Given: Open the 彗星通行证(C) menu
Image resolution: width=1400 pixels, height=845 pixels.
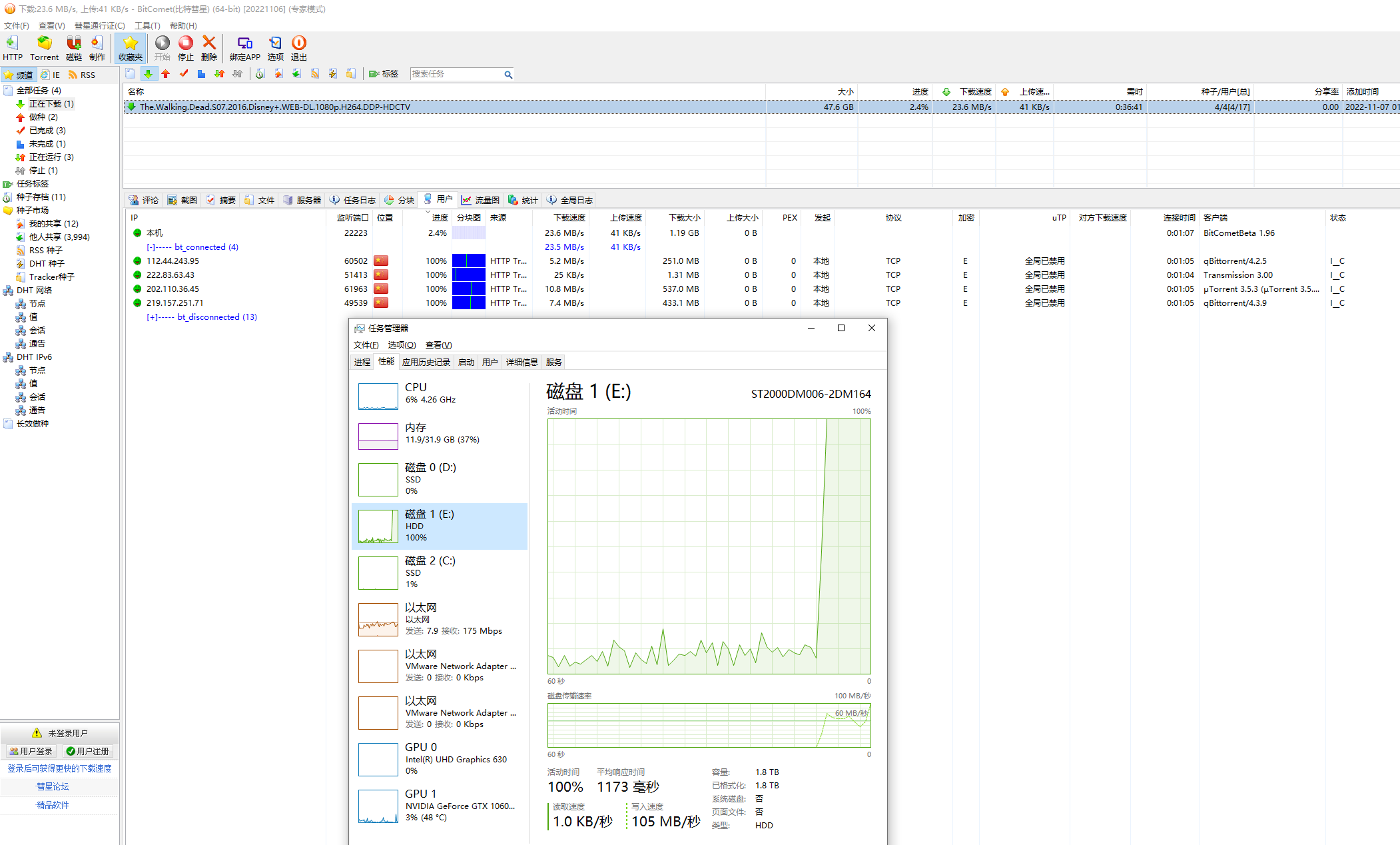Looking at the screenshot, I should point(100,25).
